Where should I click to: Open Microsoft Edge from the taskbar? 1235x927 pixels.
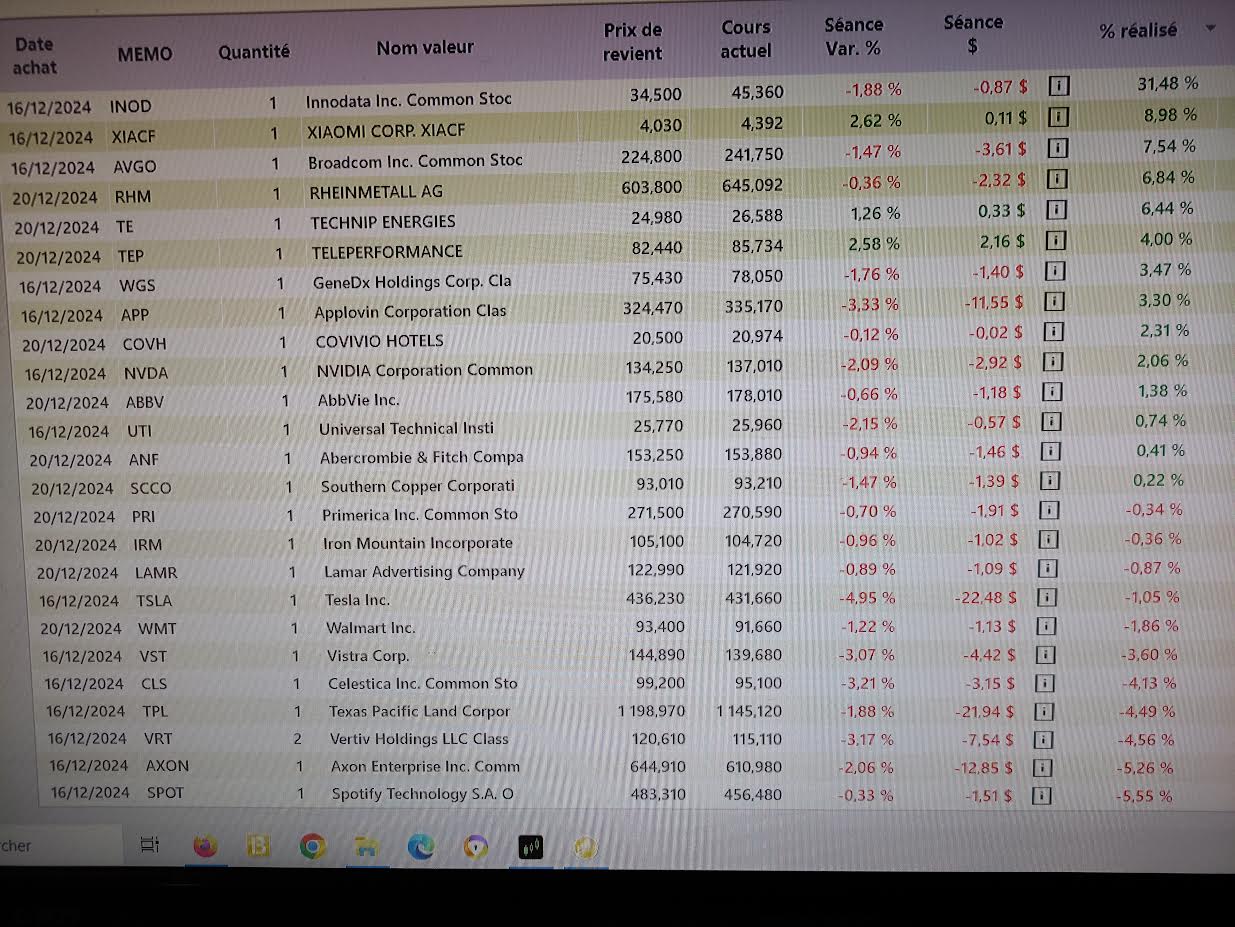click(x=421, y=848)
